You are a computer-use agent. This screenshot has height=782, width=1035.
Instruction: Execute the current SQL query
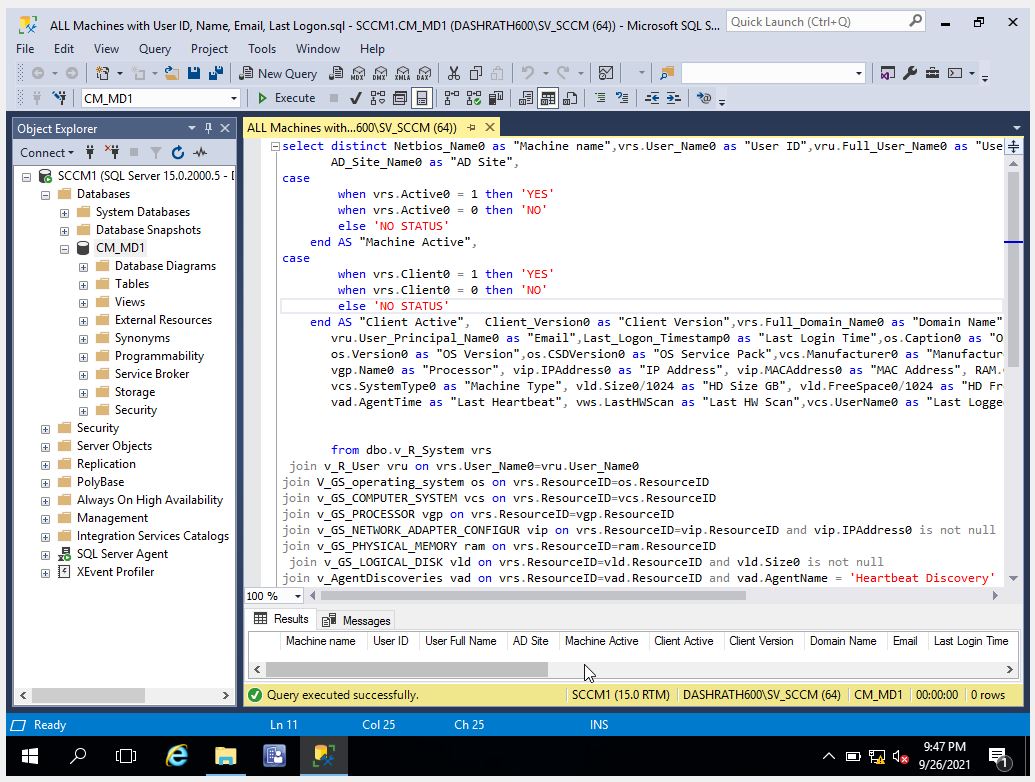click(x=288, y=98)
